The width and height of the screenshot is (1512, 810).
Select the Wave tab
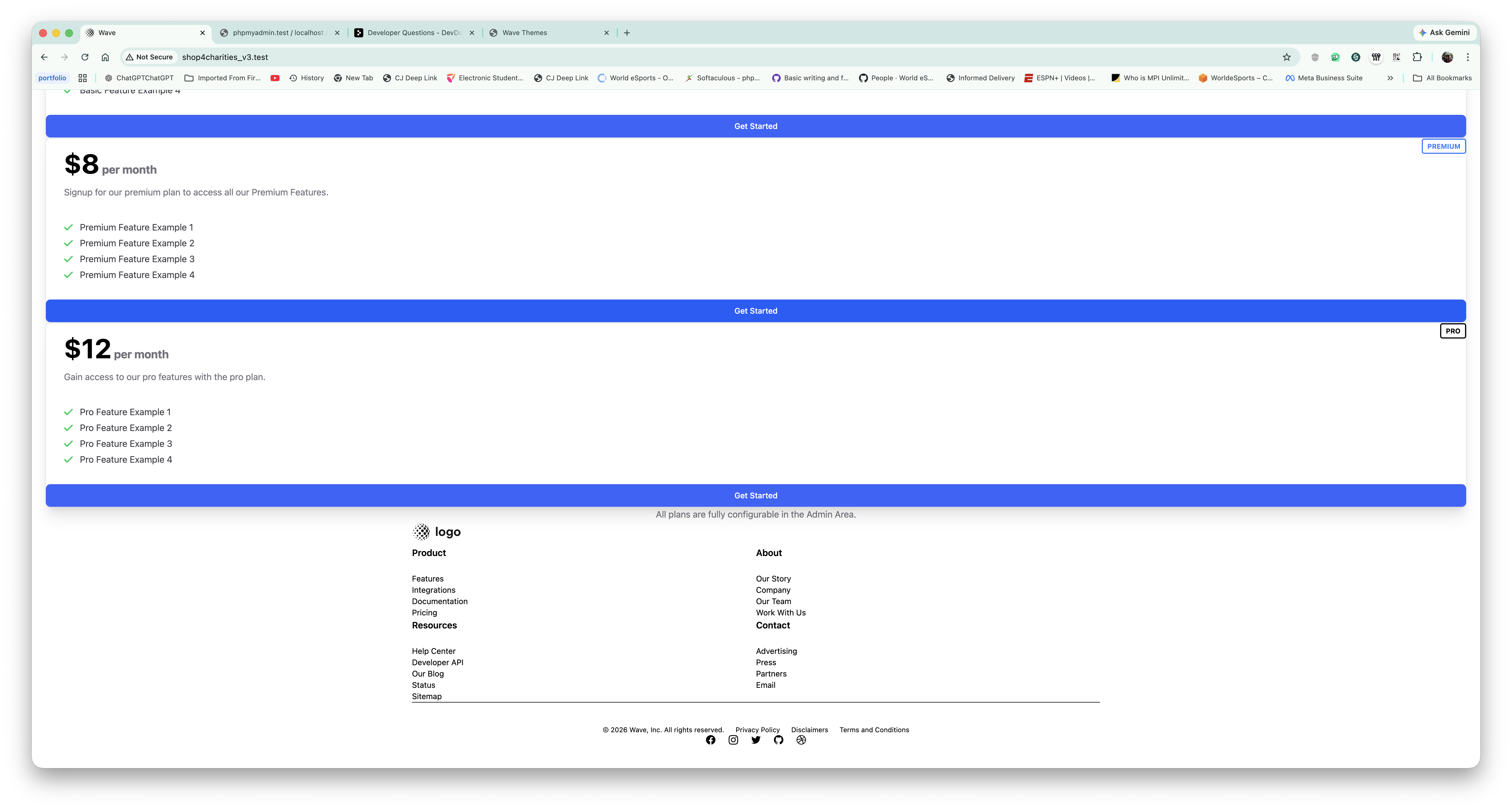pyautogui.click(x=145, y=33)
